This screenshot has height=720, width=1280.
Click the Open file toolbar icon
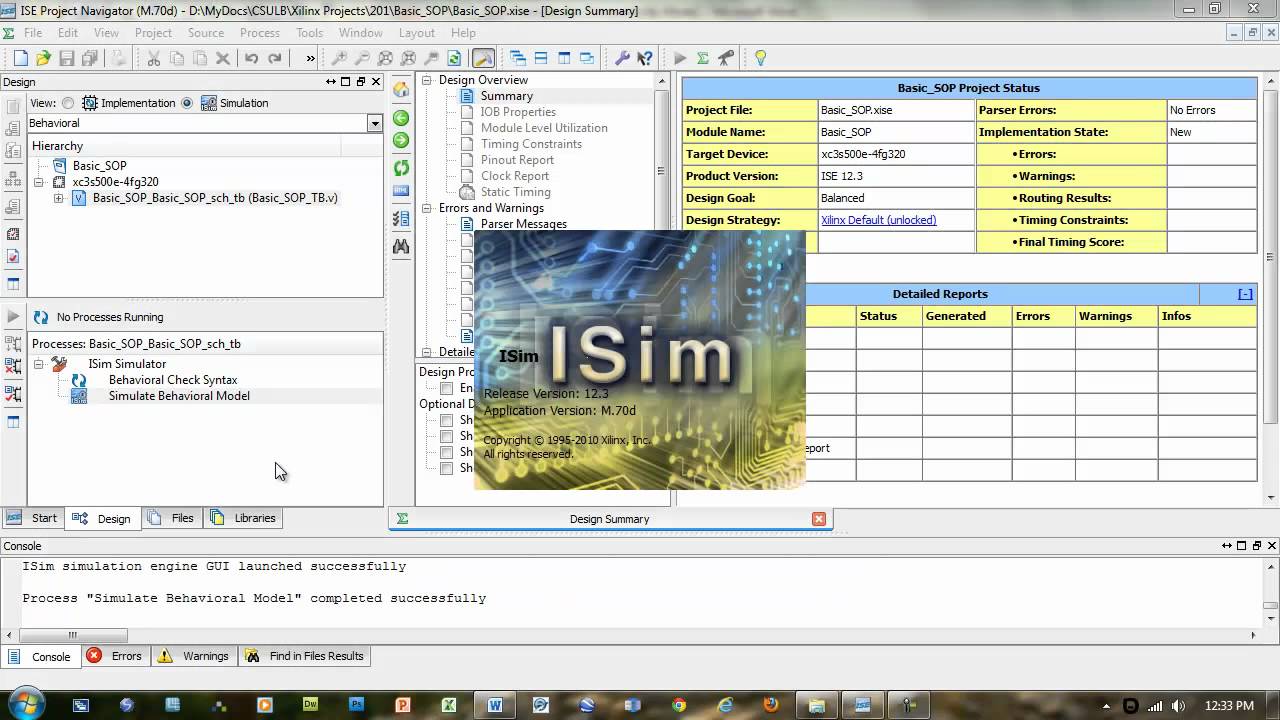coord(44,58)
